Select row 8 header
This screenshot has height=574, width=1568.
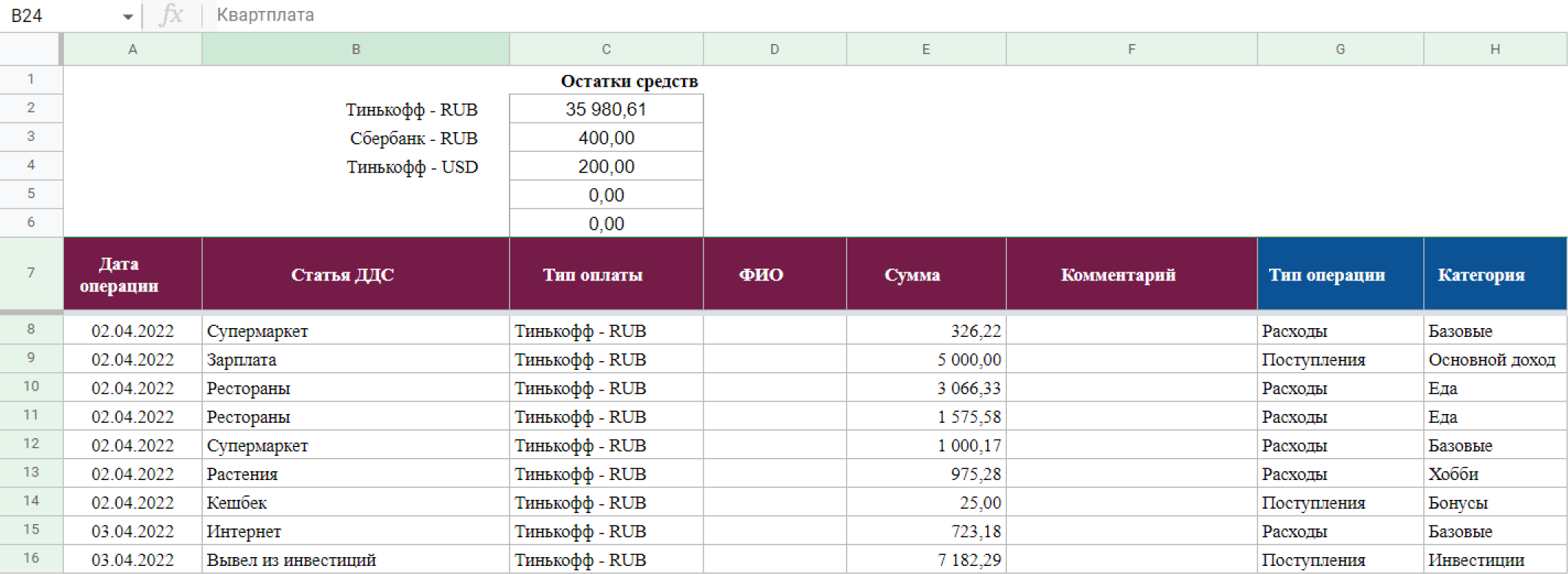31,329
